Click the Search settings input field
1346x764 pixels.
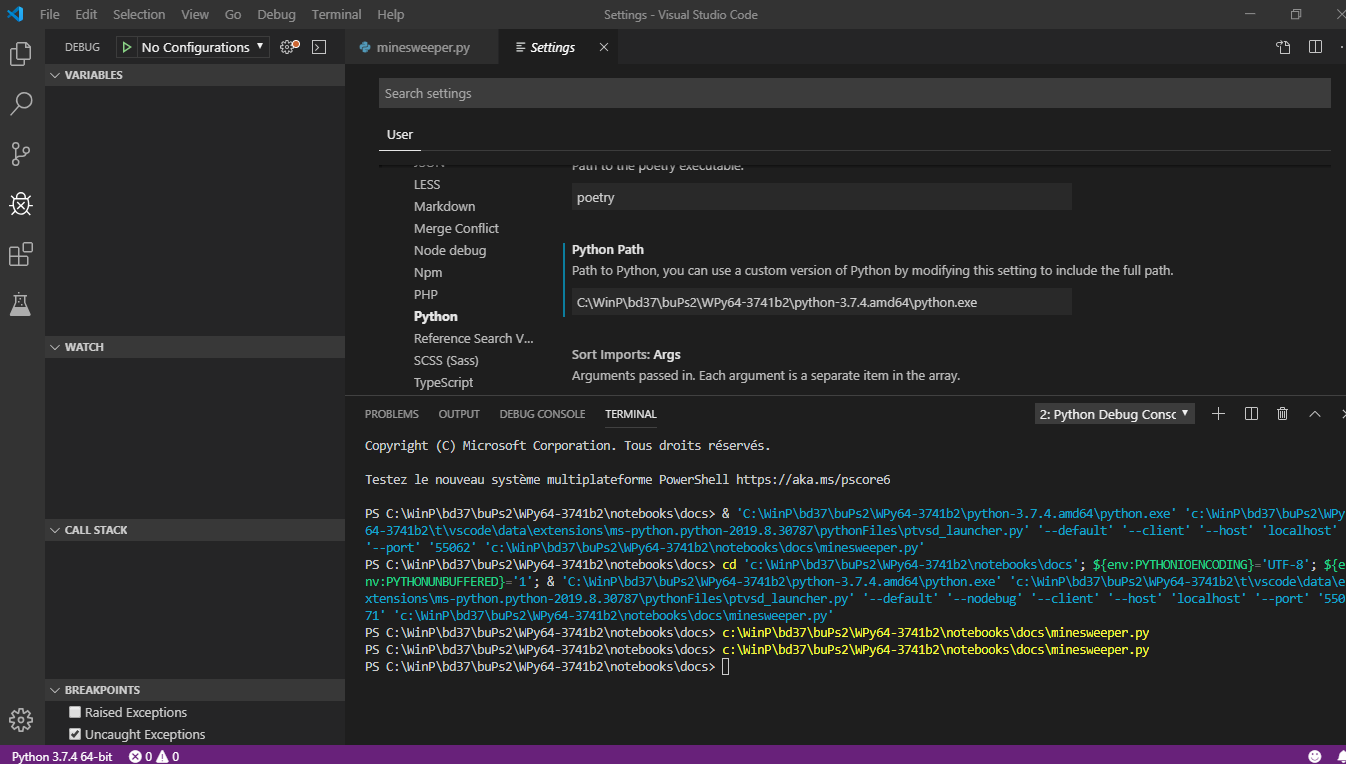click(854, 93)
